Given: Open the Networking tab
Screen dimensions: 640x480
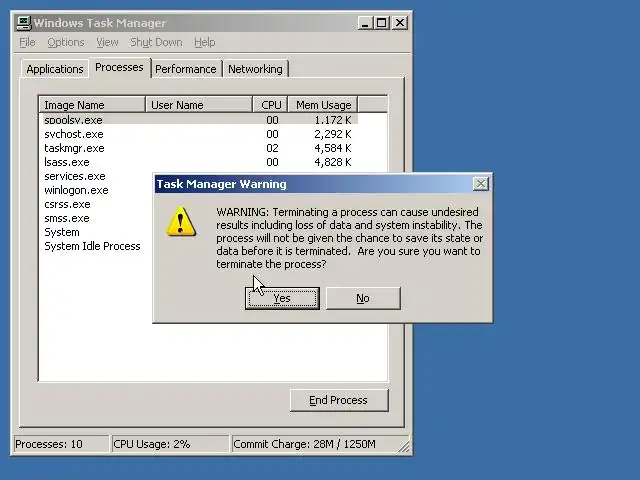Looking at the screenshot, I should (x=255, y=69).
